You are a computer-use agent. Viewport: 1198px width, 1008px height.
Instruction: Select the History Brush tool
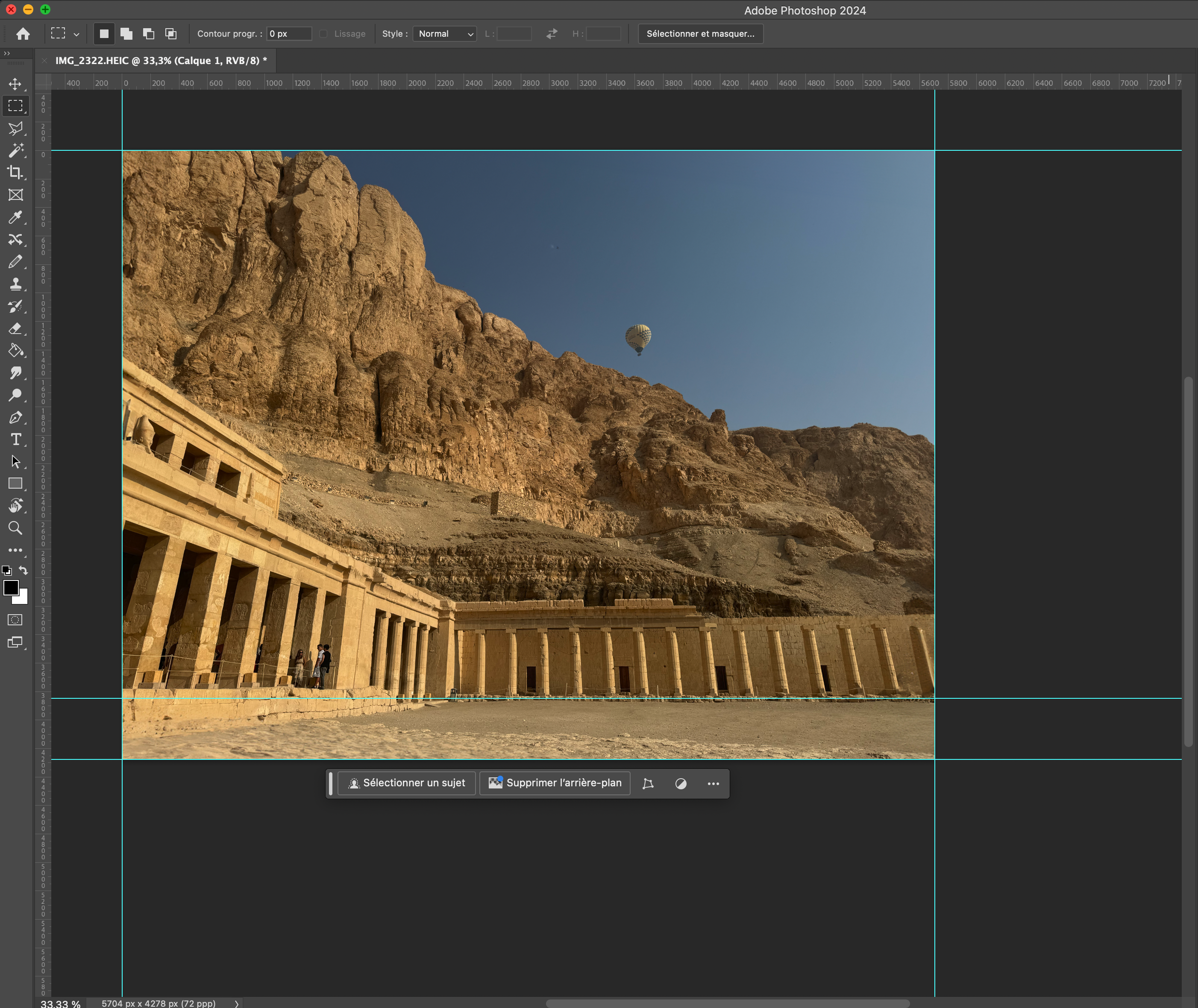coord(15,306)
